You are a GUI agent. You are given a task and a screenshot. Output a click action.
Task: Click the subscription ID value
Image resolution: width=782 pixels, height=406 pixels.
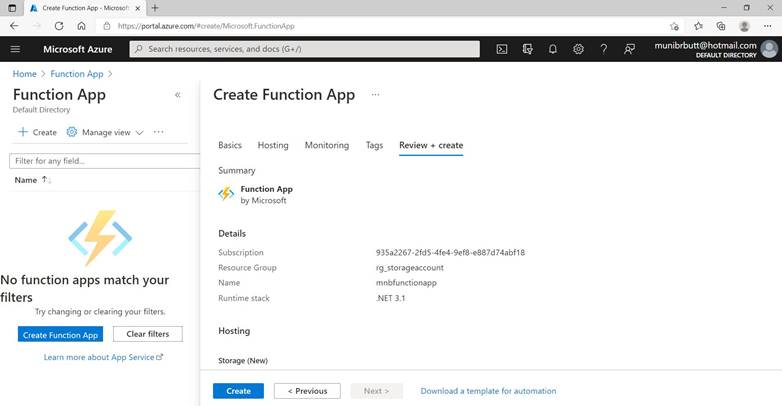(x=450, y=252)
